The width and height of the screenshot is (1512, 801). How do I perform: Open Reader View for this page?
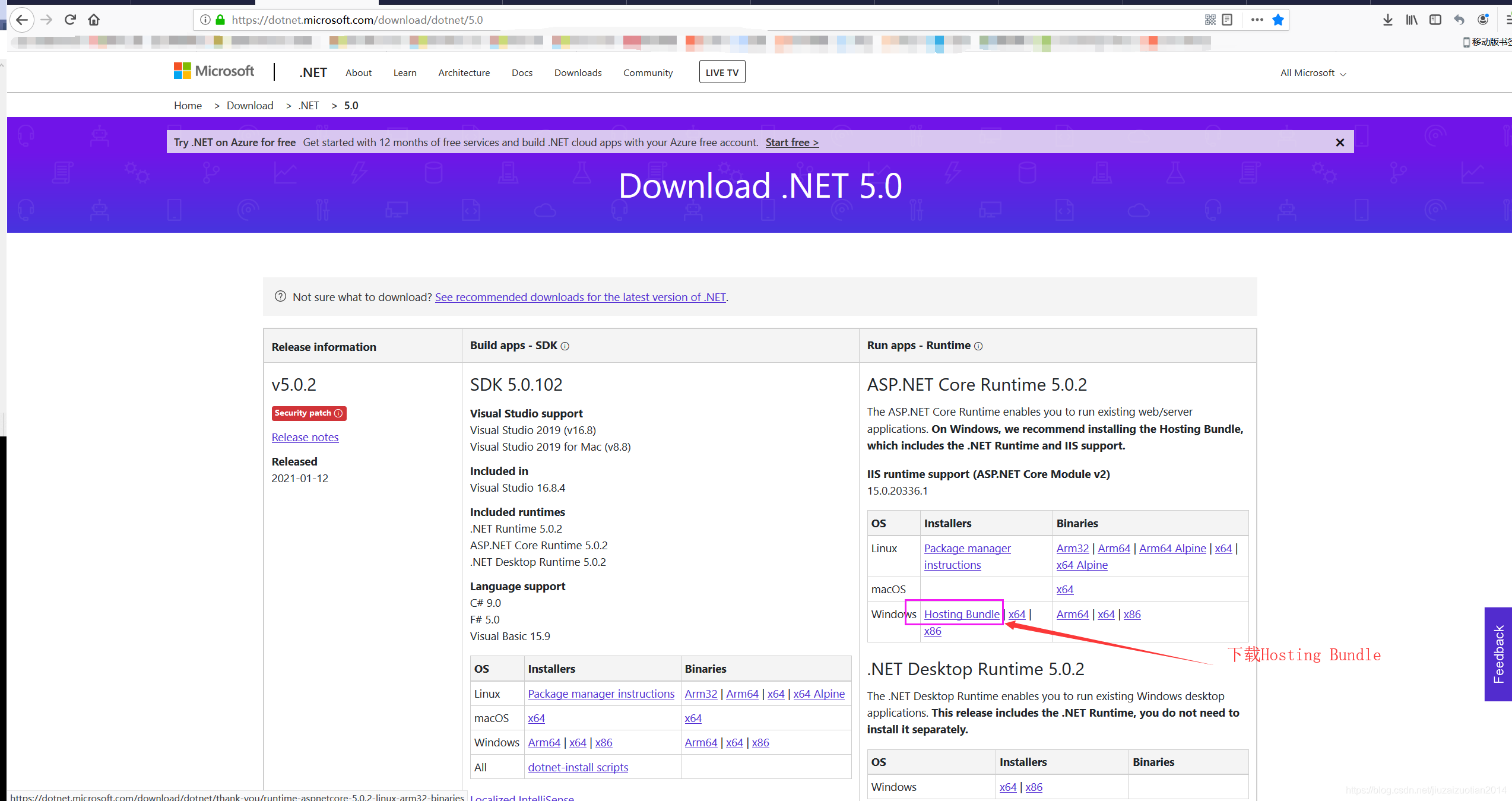(x=1228, y=20)
